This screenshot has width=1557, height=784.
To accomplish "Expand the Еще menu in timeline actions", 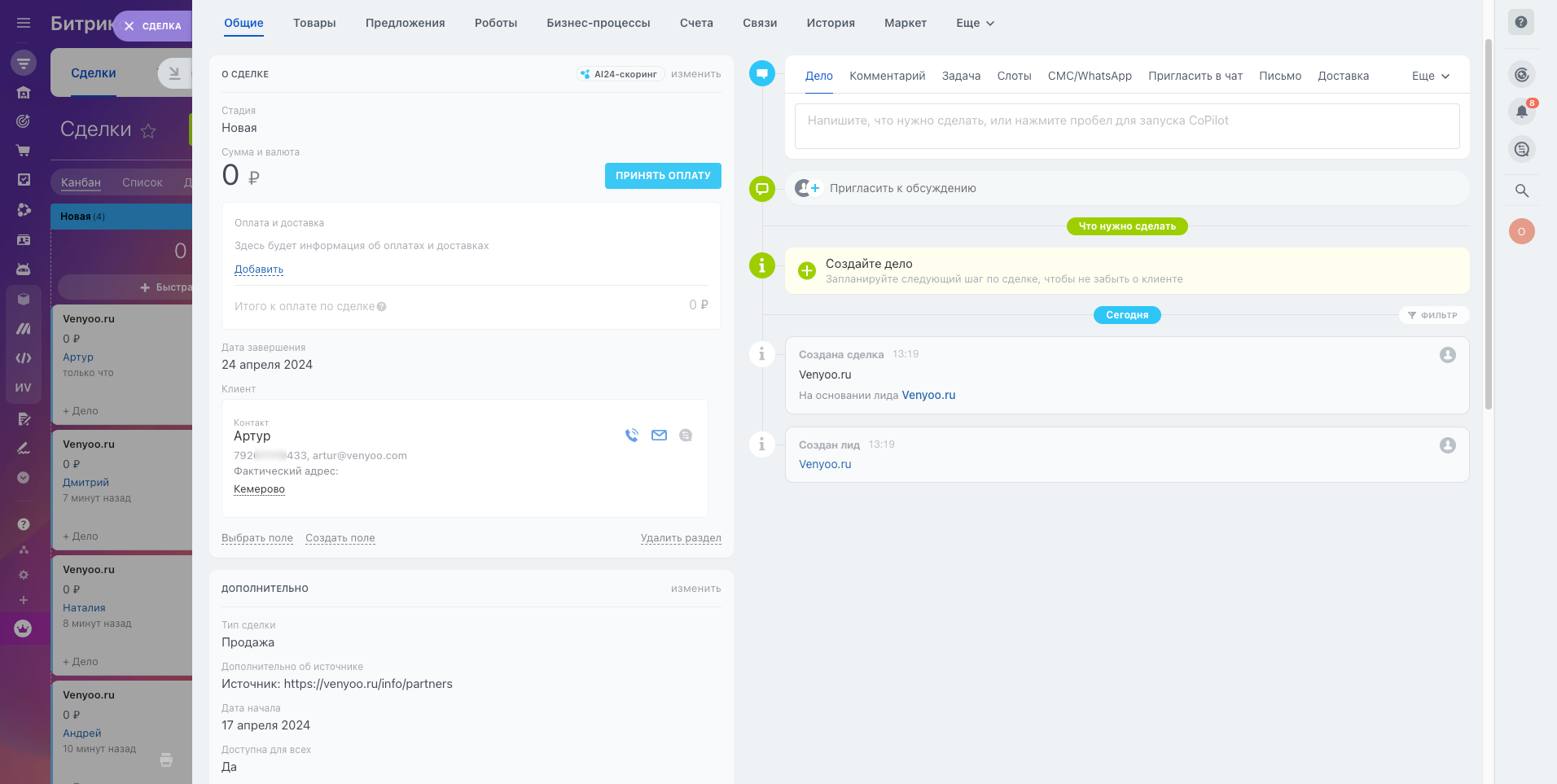I will 1431,76.
